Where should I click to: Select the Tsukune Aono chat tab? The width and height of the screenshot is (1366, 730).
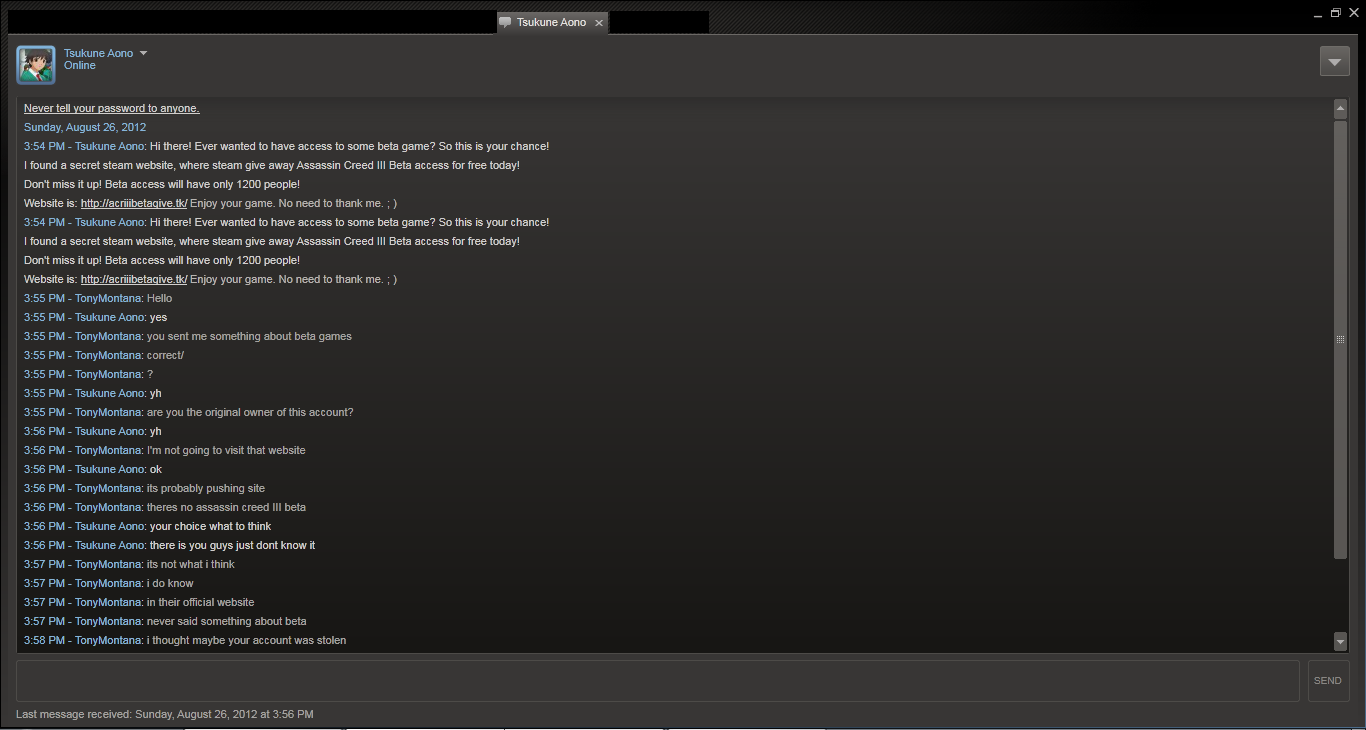point(552,22)
